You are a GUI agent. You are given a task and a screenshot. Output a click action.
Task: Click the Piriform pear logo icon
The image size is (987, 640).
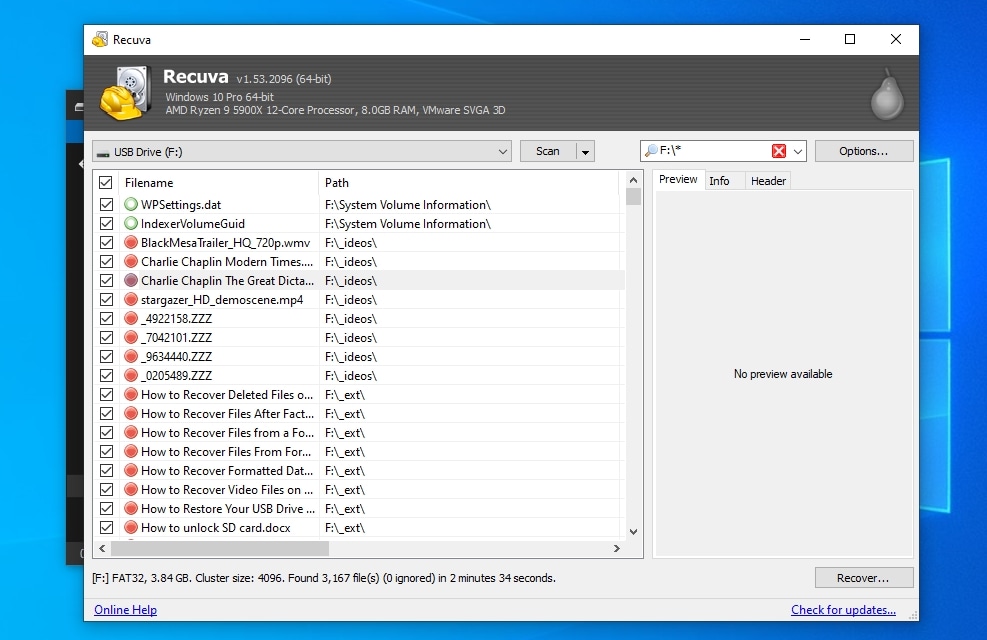point(887,94)
